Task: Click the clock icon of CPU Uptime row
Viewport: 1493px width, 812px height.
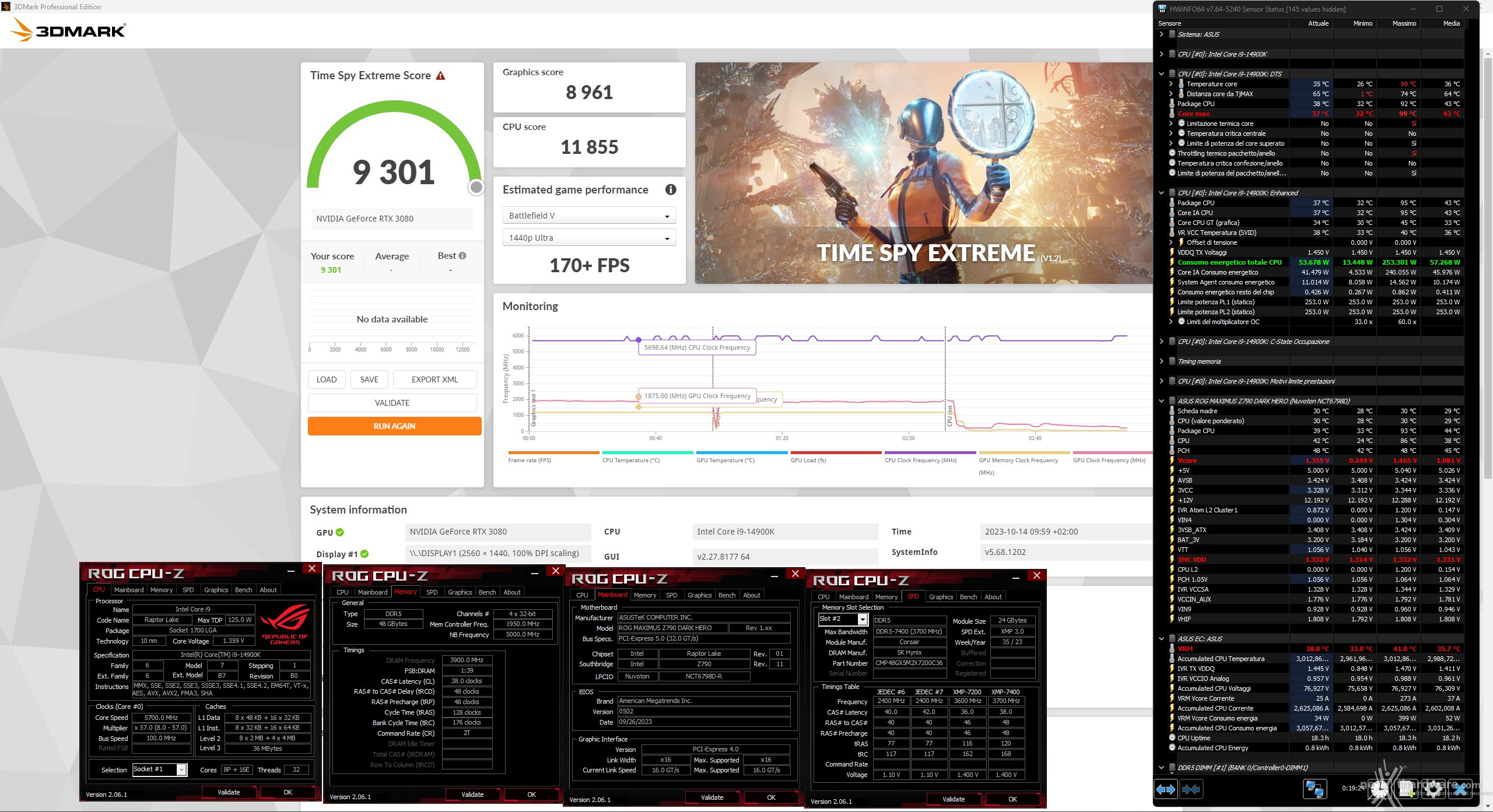Action: coord(1172,738)
